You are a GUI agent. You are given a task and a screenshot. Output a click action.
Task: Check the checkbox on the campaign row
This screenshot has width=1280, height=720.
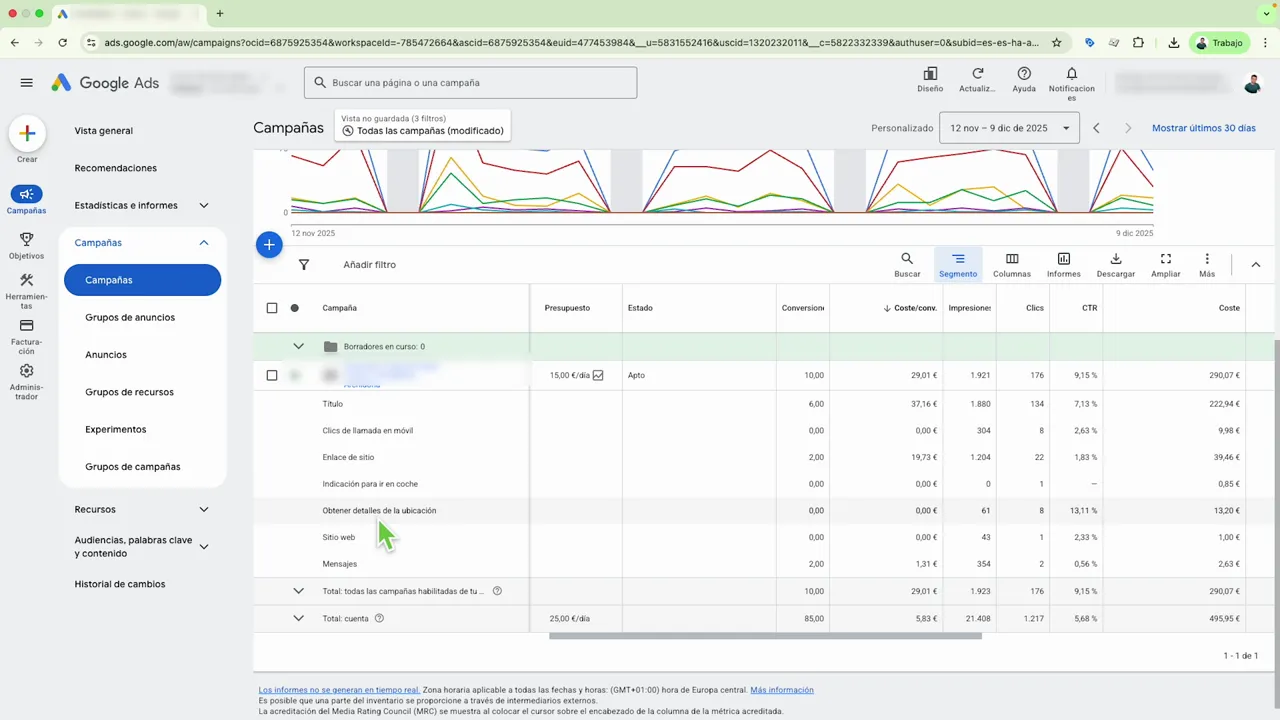click(272, 375)
